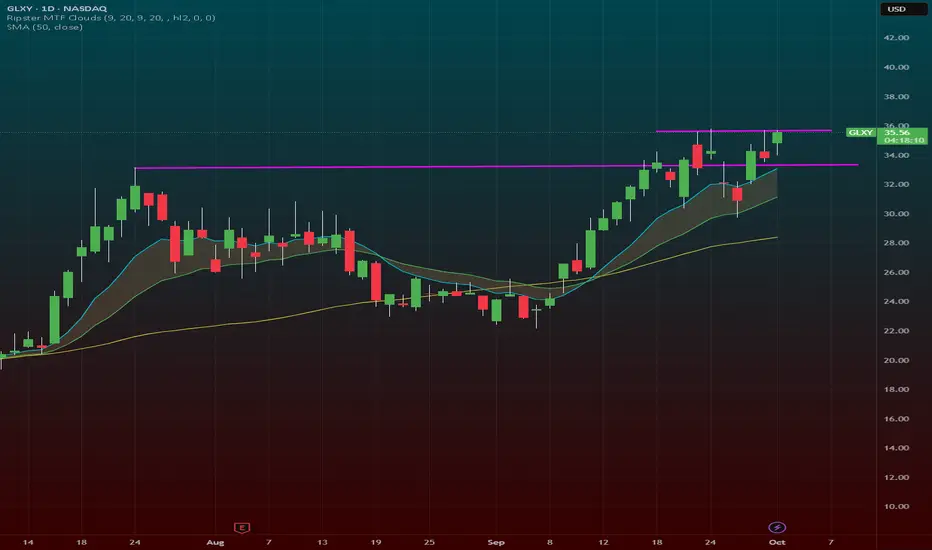Click the purple lightning event icon
The width and height of the screenshot is (932, 550).
tap(777, 527)
